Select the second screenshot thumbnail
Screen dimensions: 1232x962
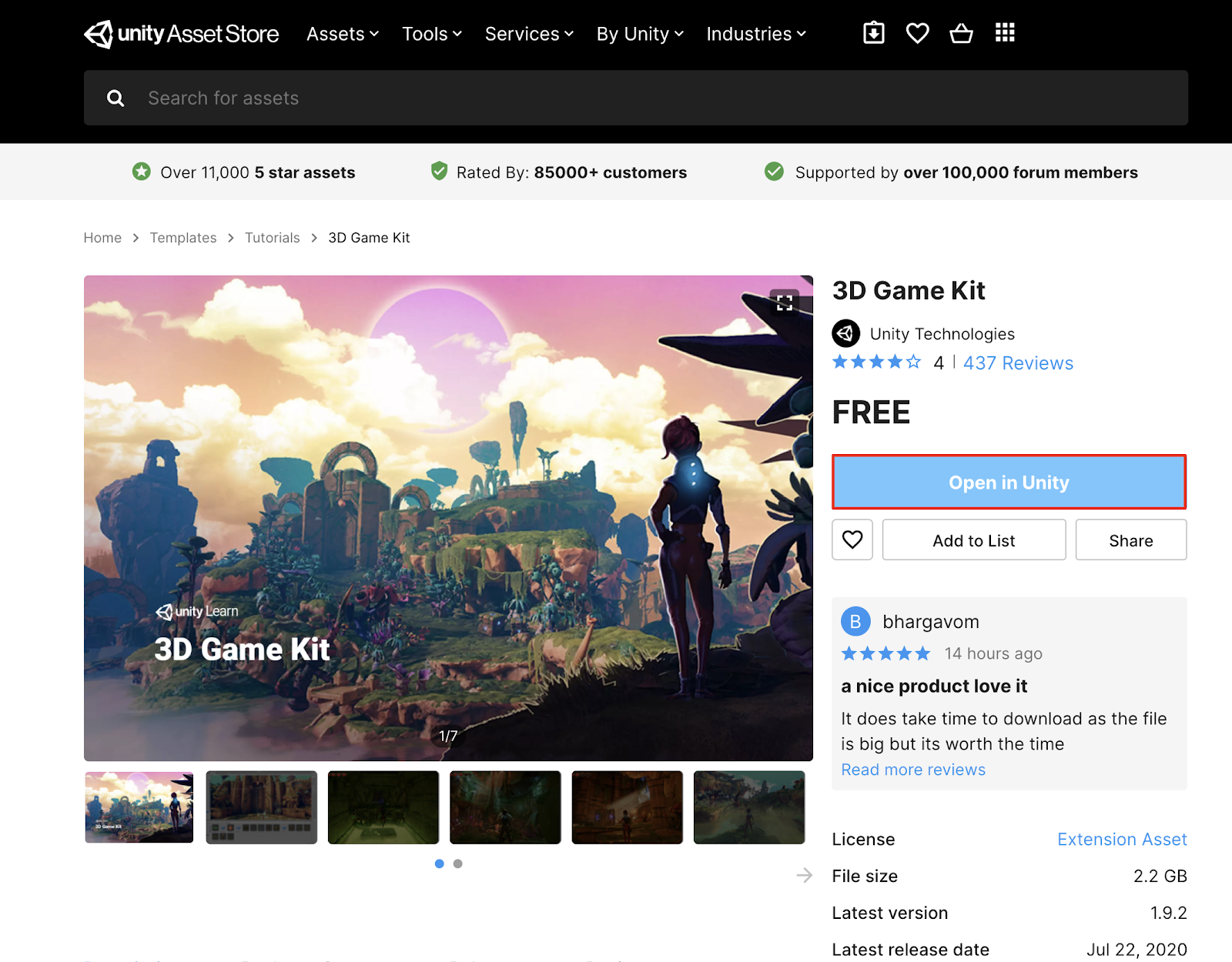click(262, 807)
